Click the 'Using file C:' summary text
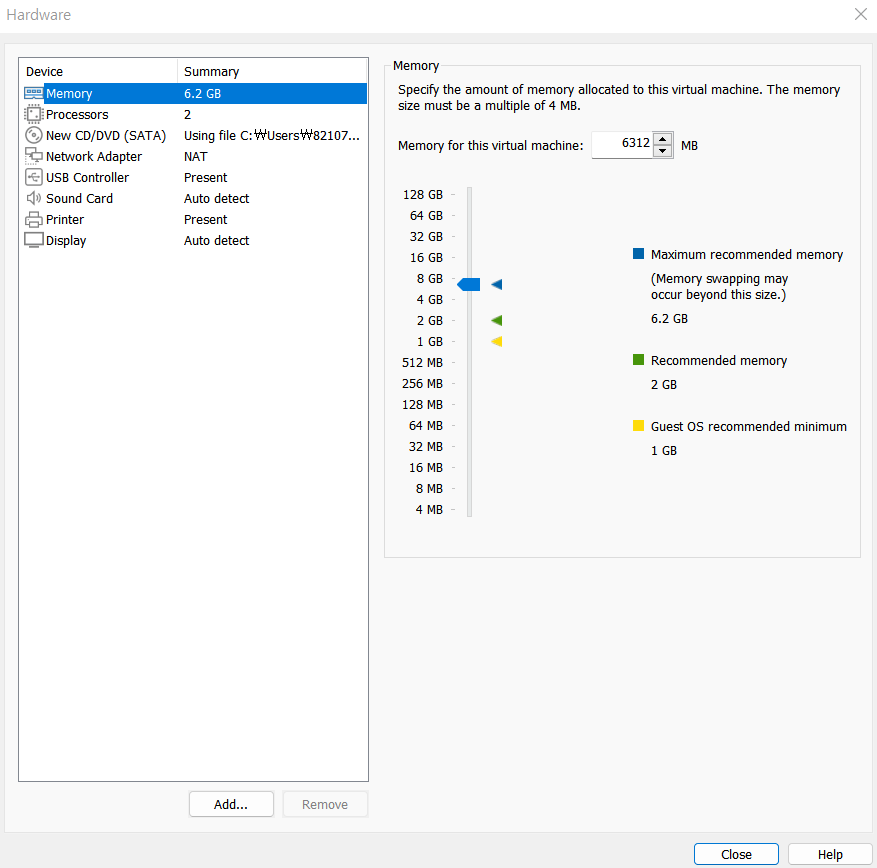Viewport: 877px width, 868px height. (272, 136)
